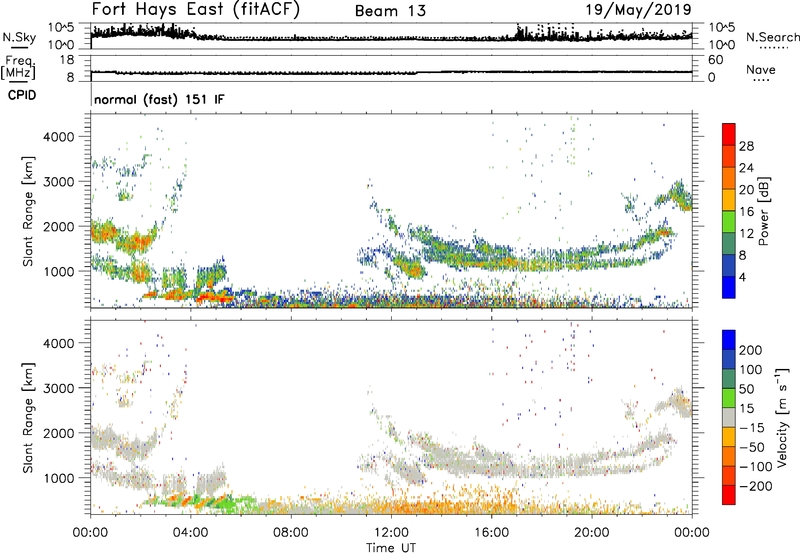
Task: Click the strong echo near 2000 km at 00:00 in power panel
Action: 105,233
